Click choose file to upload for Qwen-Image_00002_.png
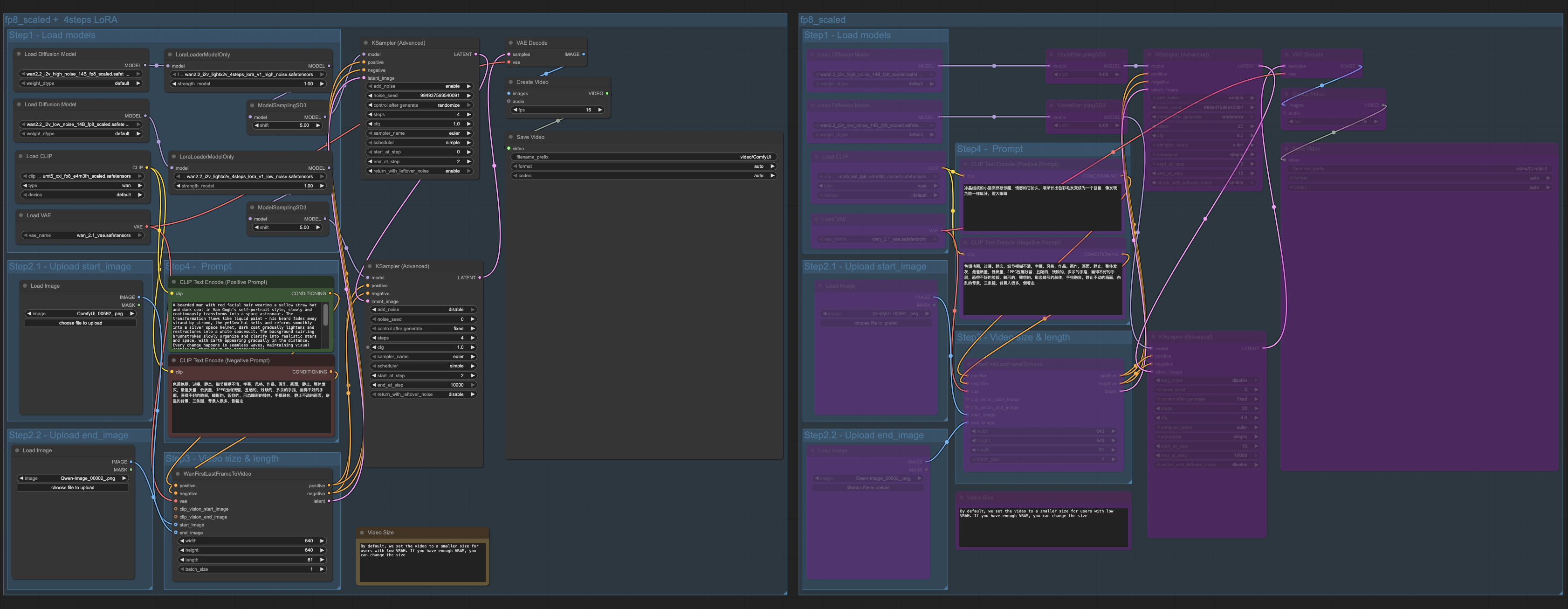The width and height of the screenshot is (1568, 609). (74, 487)
